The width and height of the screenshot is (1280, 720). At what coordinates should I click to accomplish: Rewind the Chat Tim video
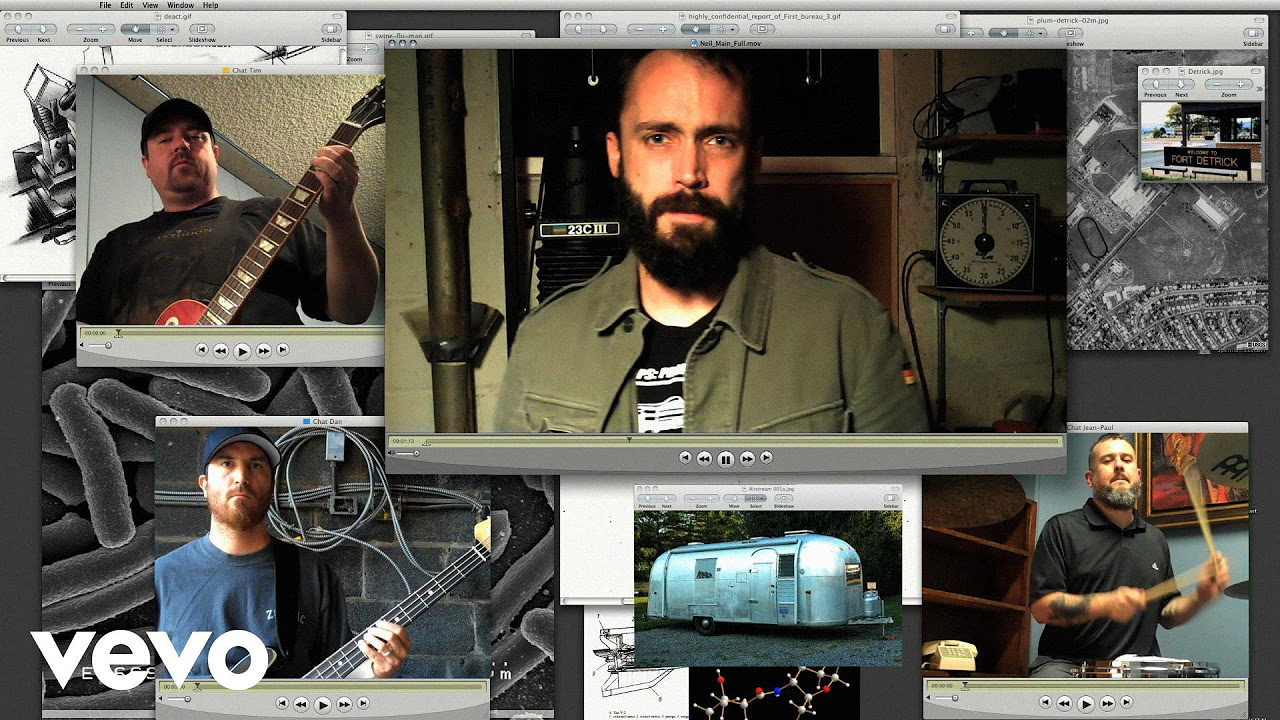point(221,350)
